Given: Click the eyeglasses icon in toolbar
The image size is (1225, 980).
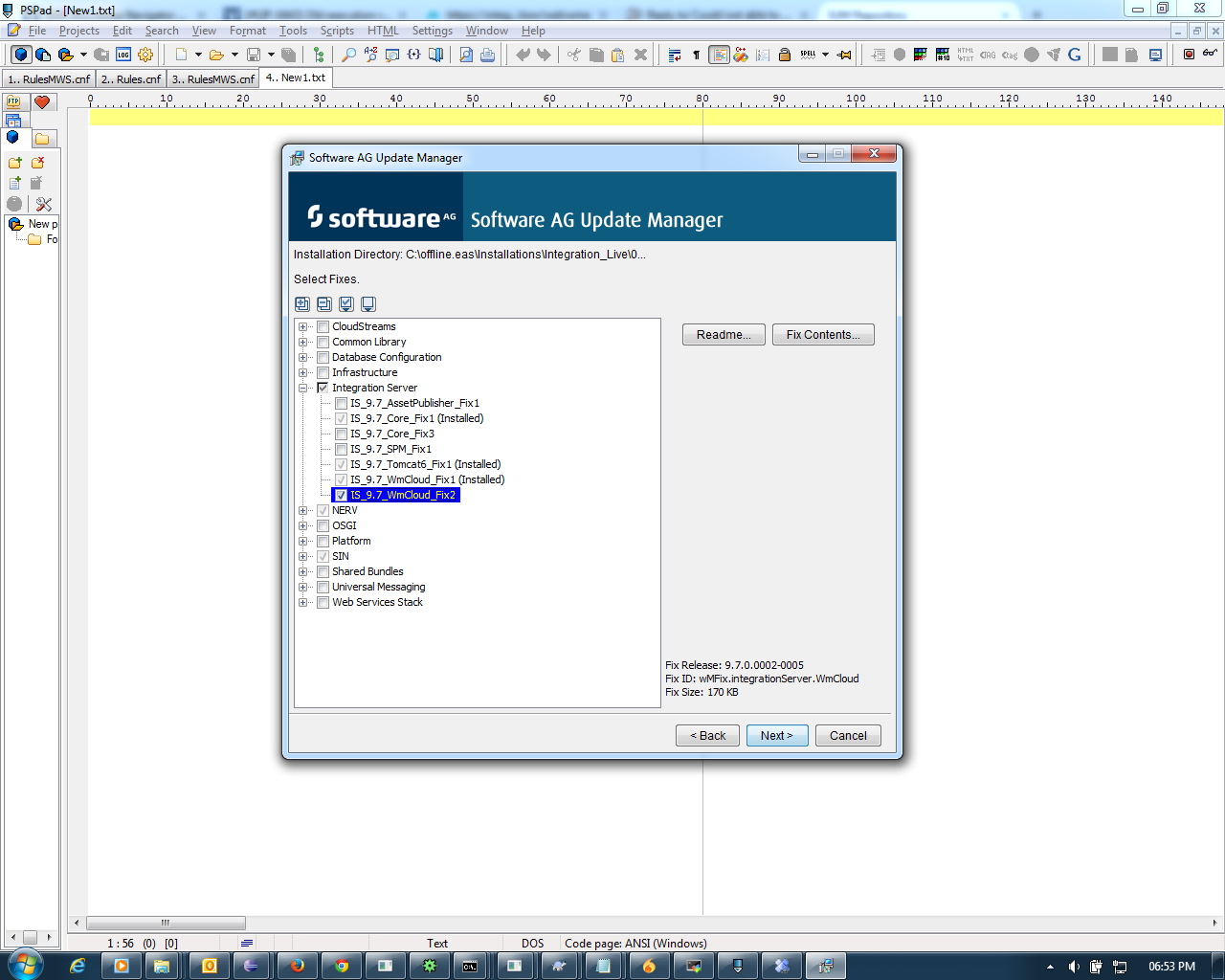Looking at the screenshot, I should [x=1211, y=54].
